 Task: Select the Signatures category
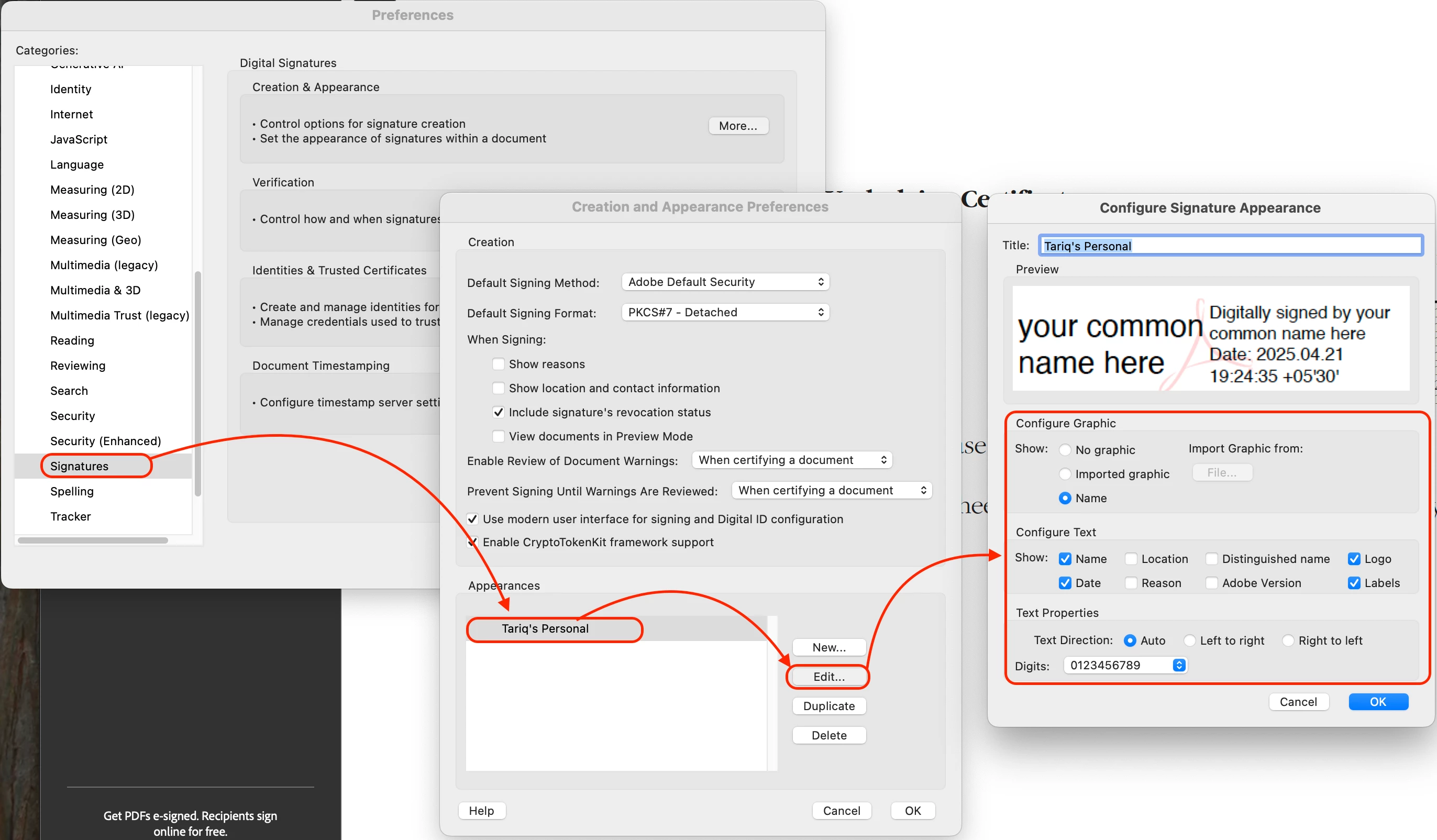[79, 466]
